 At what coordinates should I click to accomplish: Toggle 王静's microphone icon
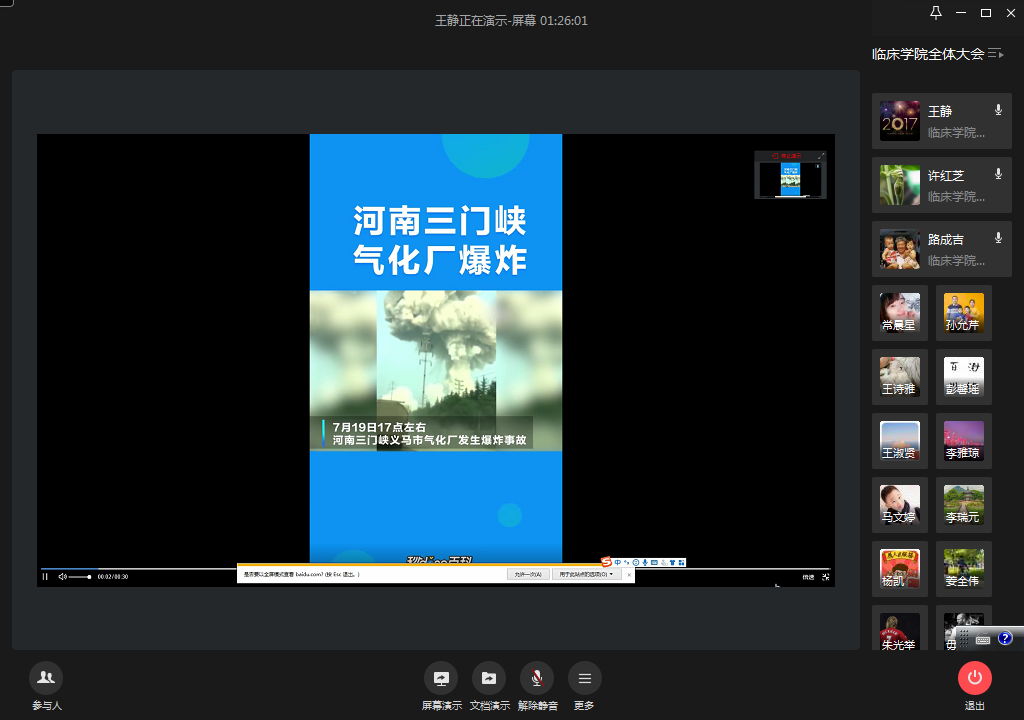(998, 110)
